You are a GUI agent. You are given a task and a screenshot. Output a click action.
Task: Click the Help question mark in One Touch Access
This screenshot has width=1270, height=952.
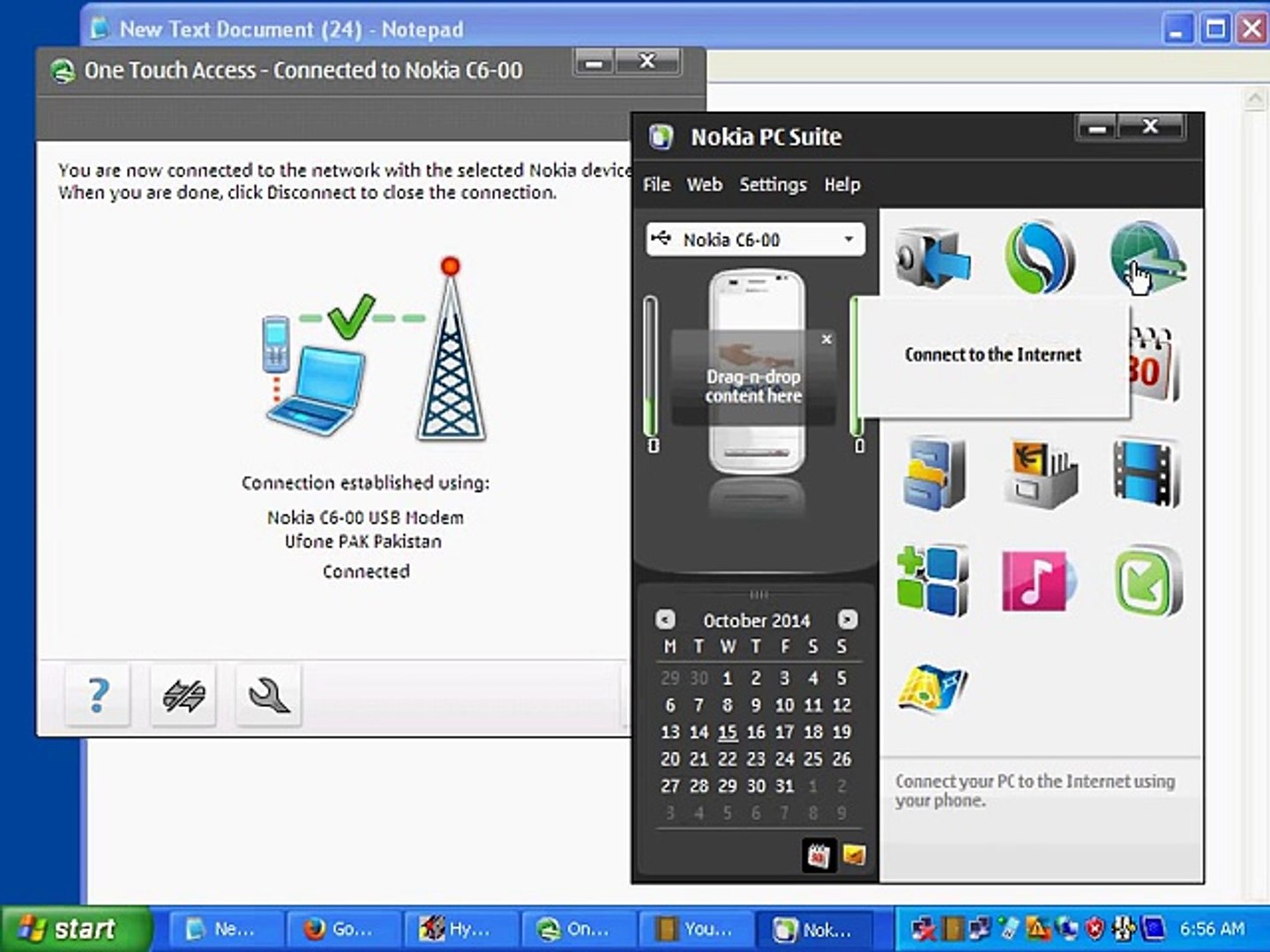click(98, 695)
